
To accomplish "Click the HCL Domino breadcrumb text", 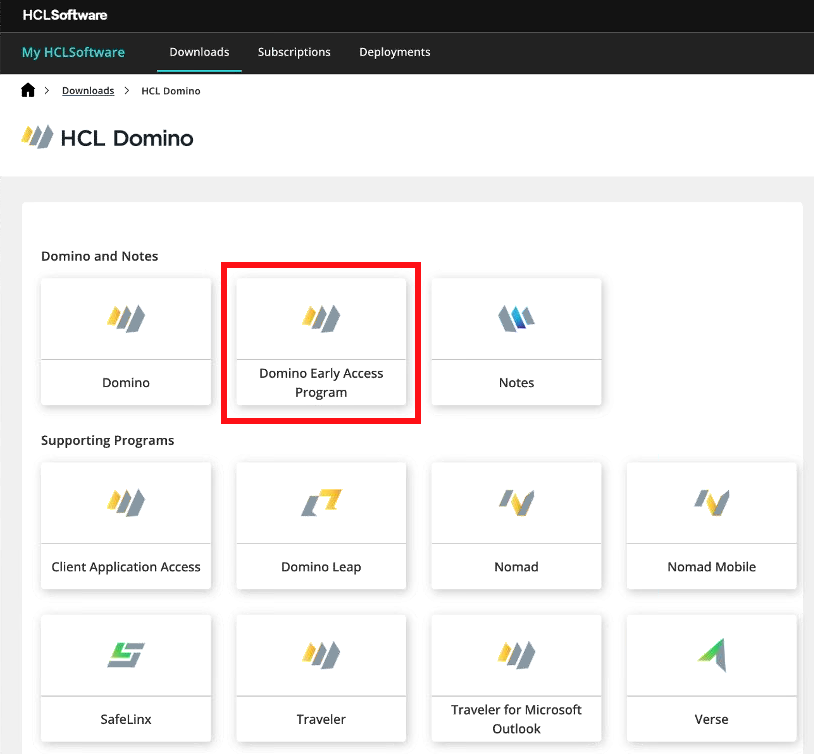I will (x=171, y=91).
